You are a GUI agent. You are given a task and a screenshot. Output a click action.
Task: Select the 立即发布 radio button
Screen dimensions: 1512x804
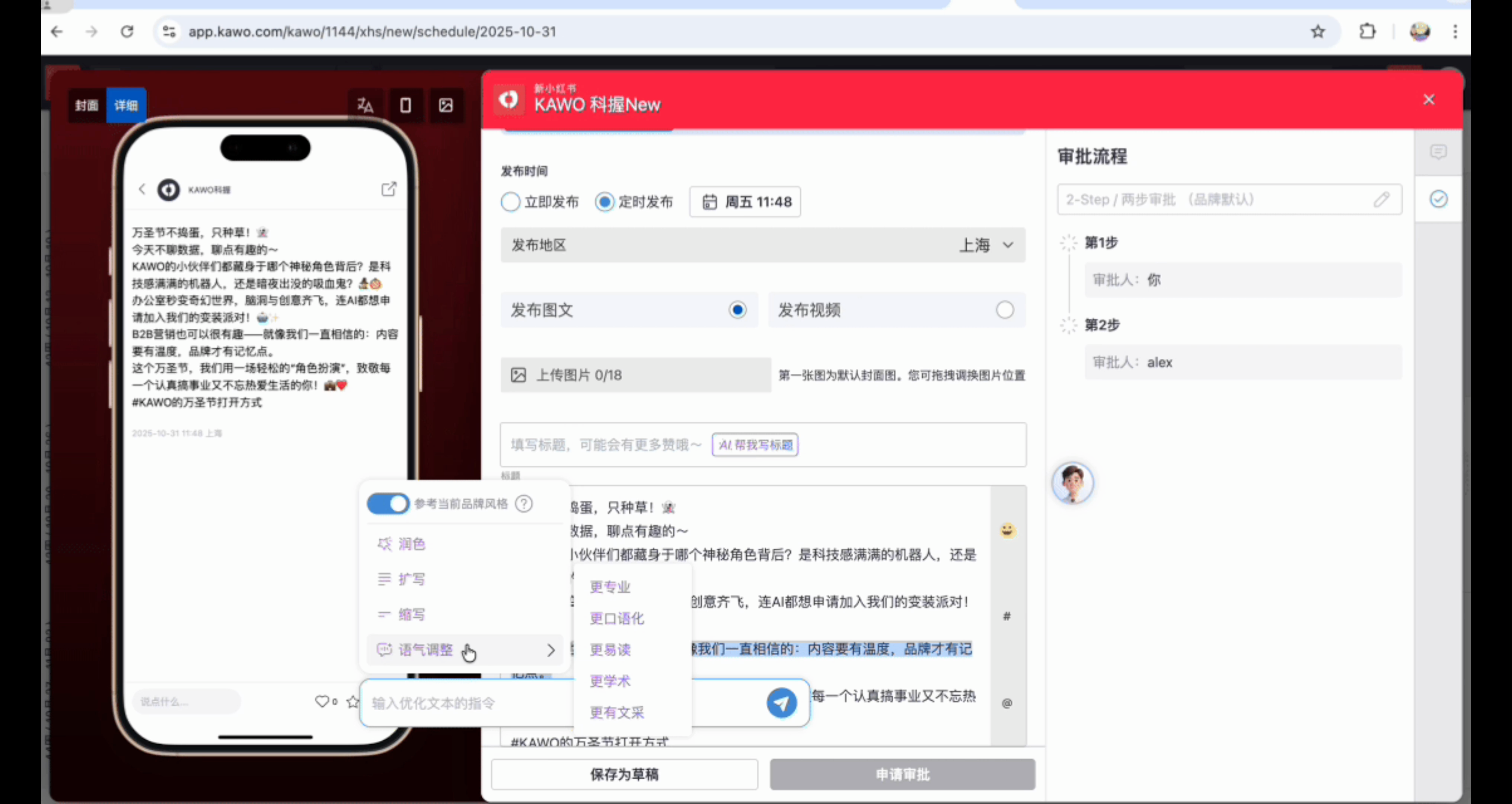(x=511, y=202)
